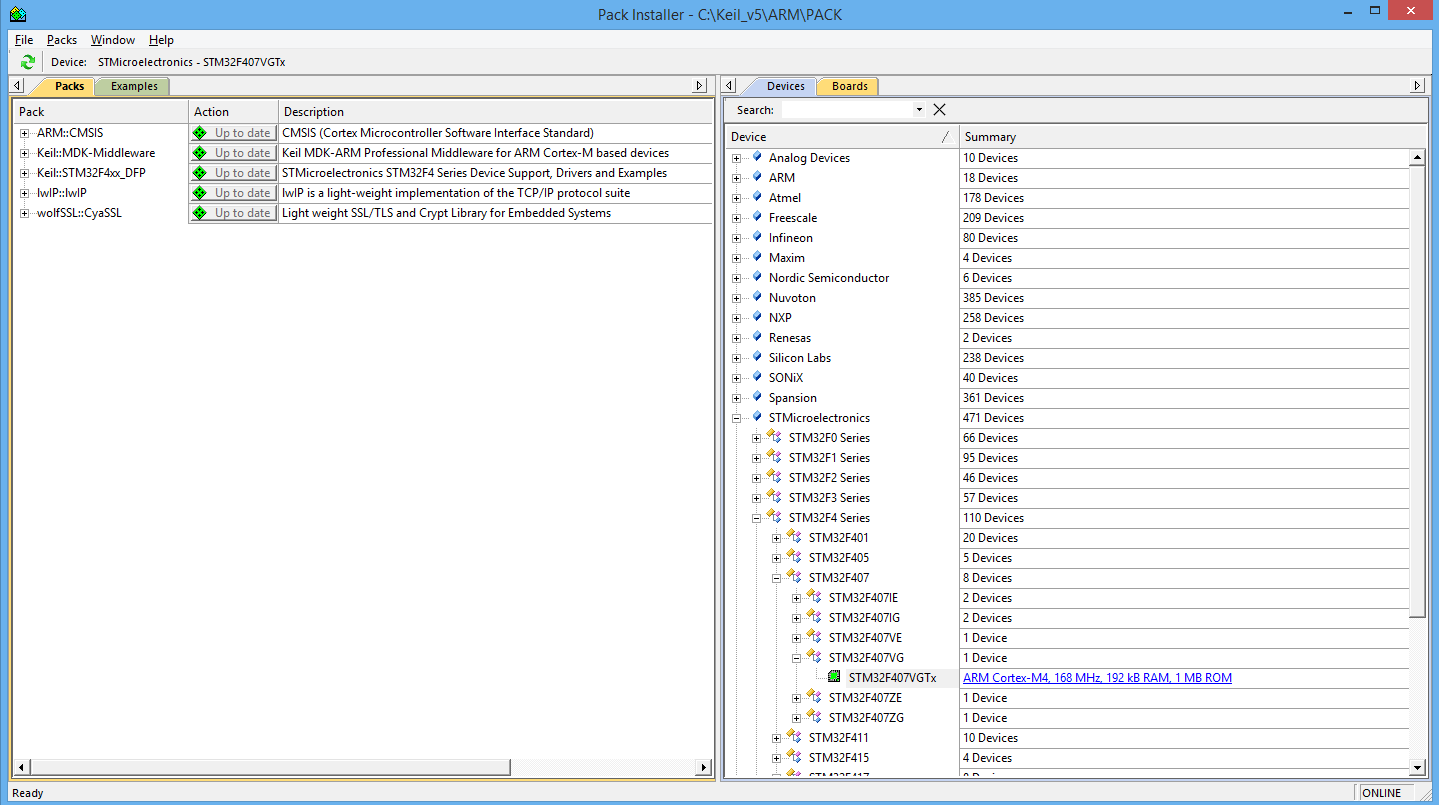Screen dimensions: 1439x805
Task: Expand the ARM::CMSIS pack node
Action: click(24, 133)
